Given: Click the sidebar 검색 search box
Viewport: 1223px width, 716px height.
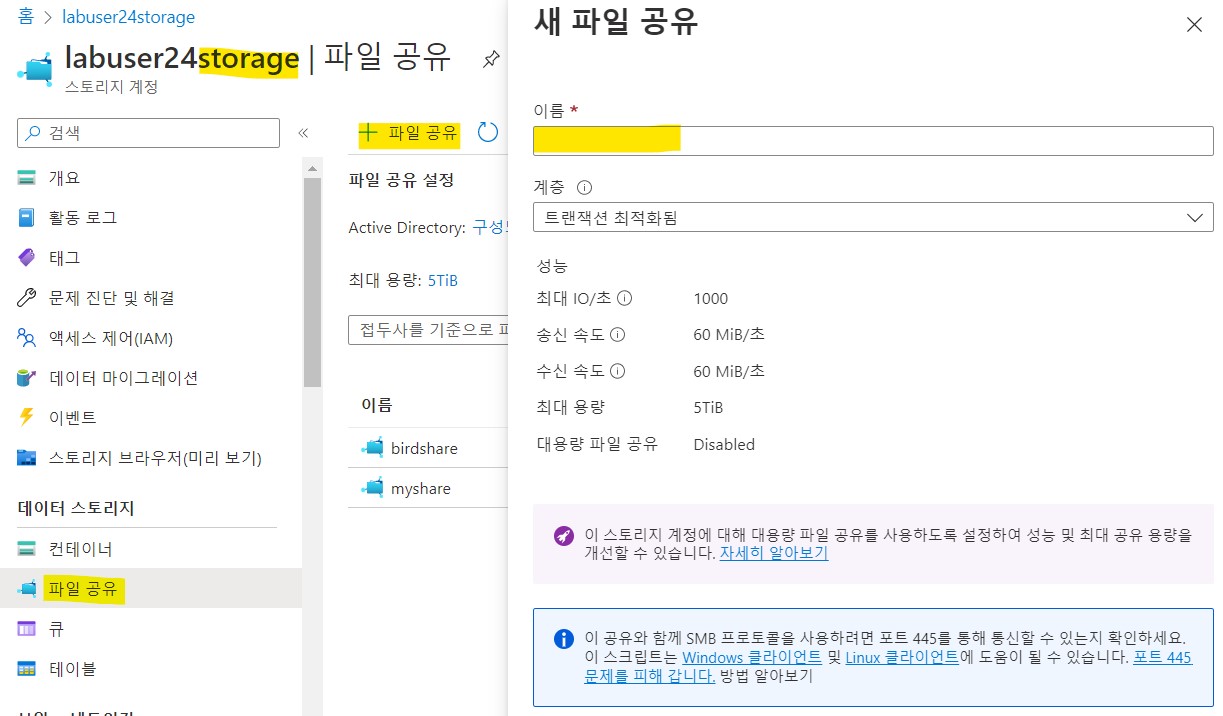Looking at the screenshot, I should [149, 133].
